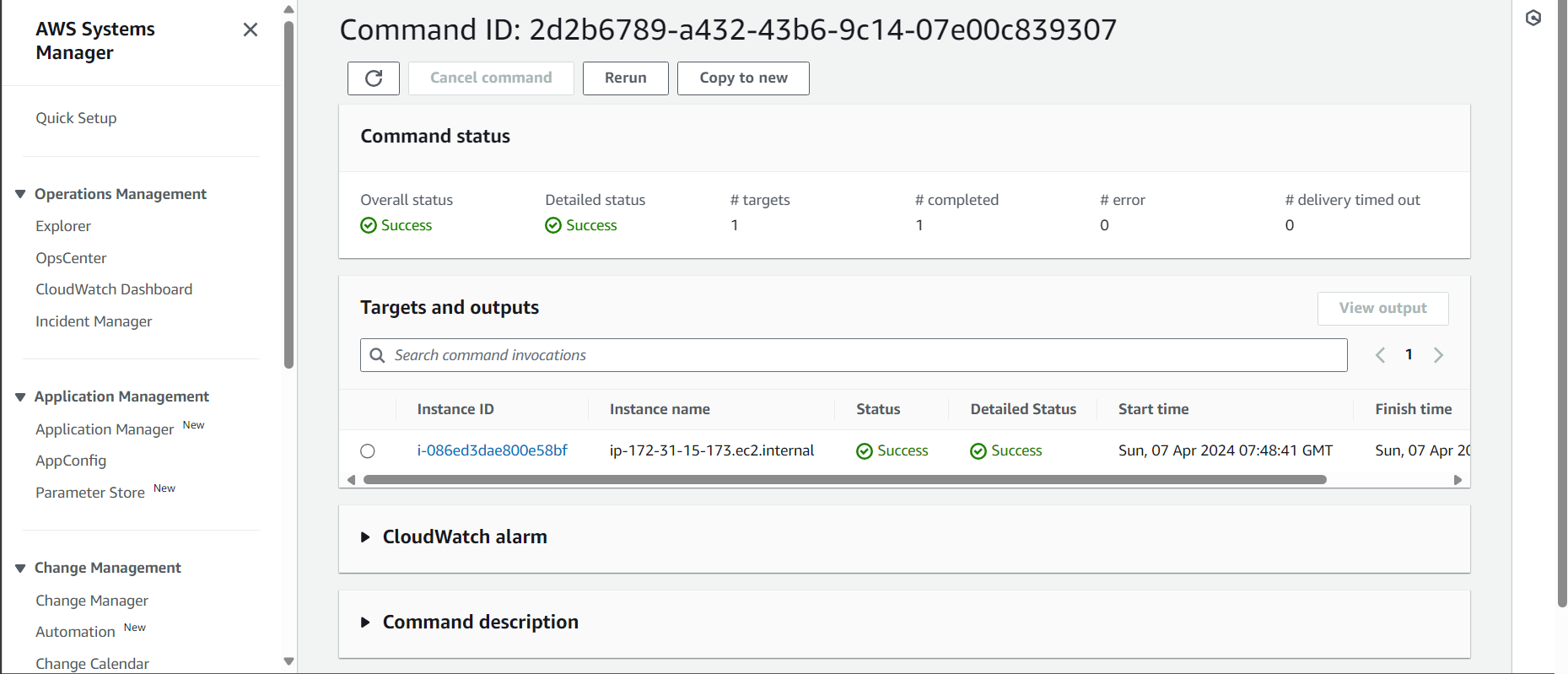Click the page vertical scrollbar on right
The width and height of the screenshot is (1568, 674).
pyautogui.click(x=1561, y=304)
